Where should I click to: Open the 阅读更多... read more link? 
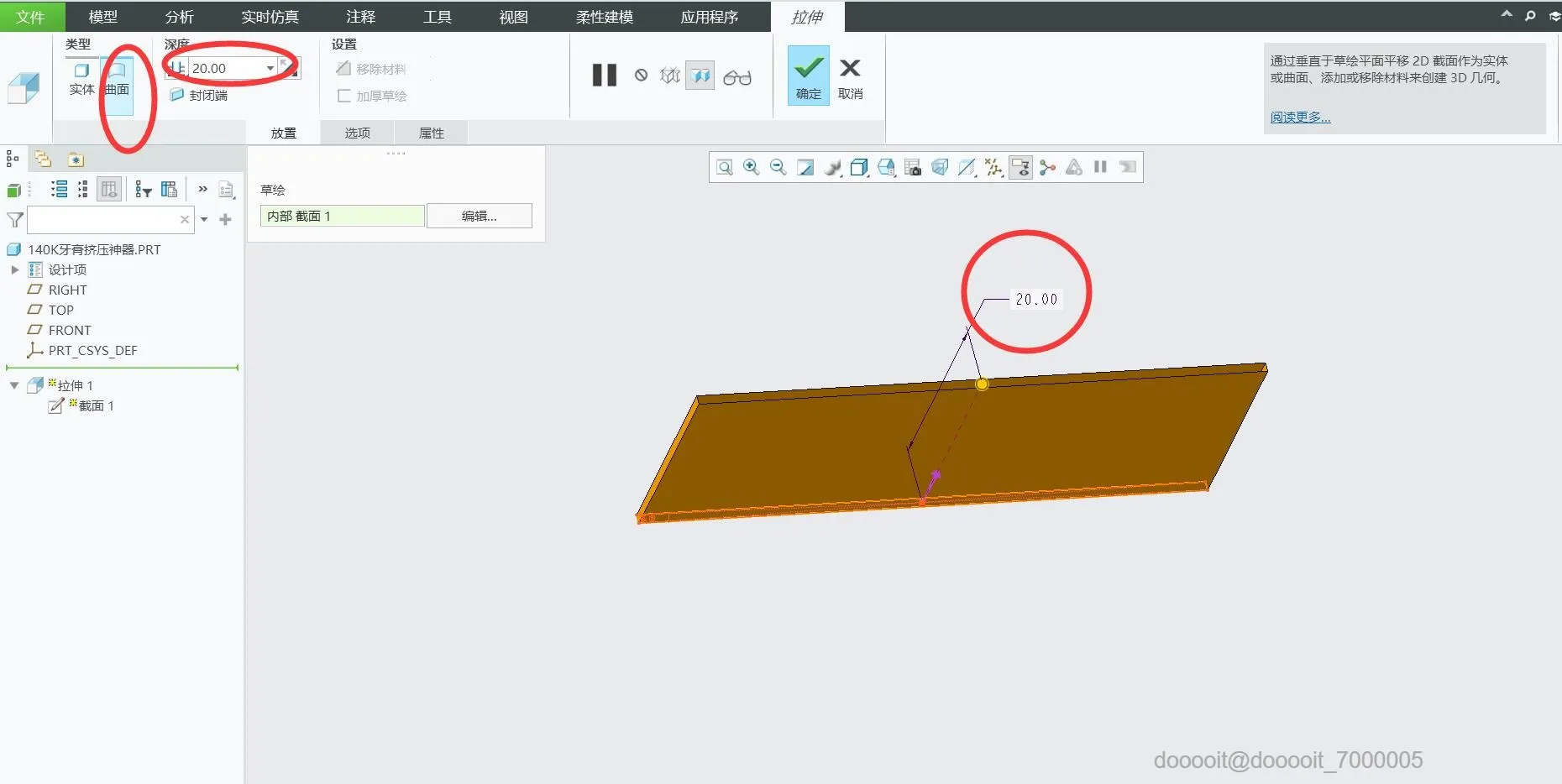(1300, 117)
